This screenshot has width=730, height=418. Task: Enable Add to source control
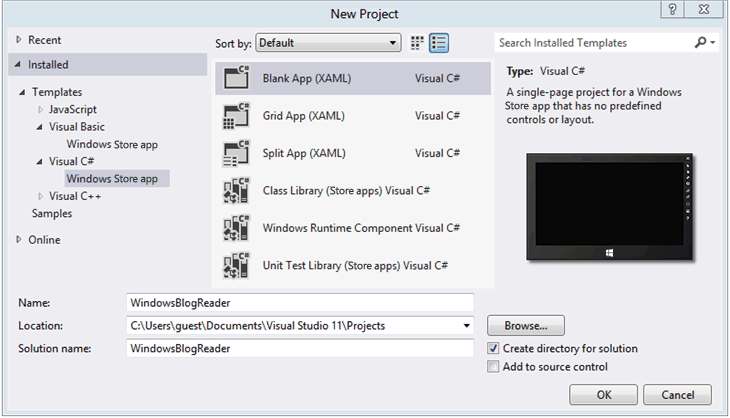point(493,367)
